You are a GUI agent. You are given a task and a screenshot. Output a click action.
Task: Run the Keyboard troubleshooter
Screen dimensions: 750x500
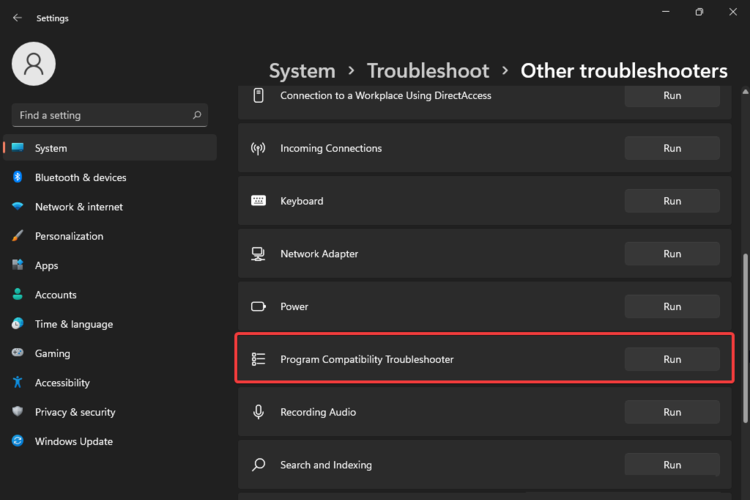pos(672,201)
